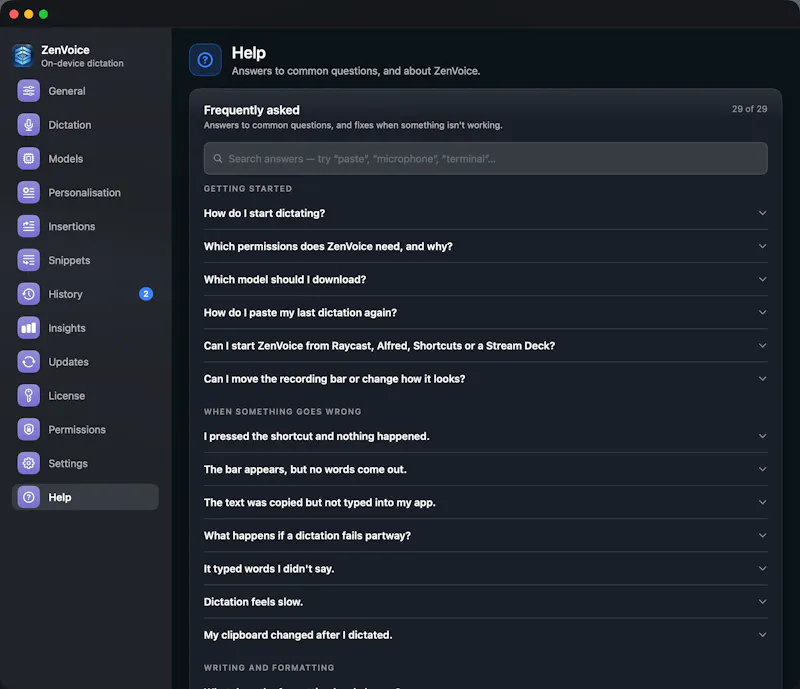Select the Insights bar chart icon
The width and height of the screenshot is (800, 689).
pyautogui.click(x=29, y=328)
